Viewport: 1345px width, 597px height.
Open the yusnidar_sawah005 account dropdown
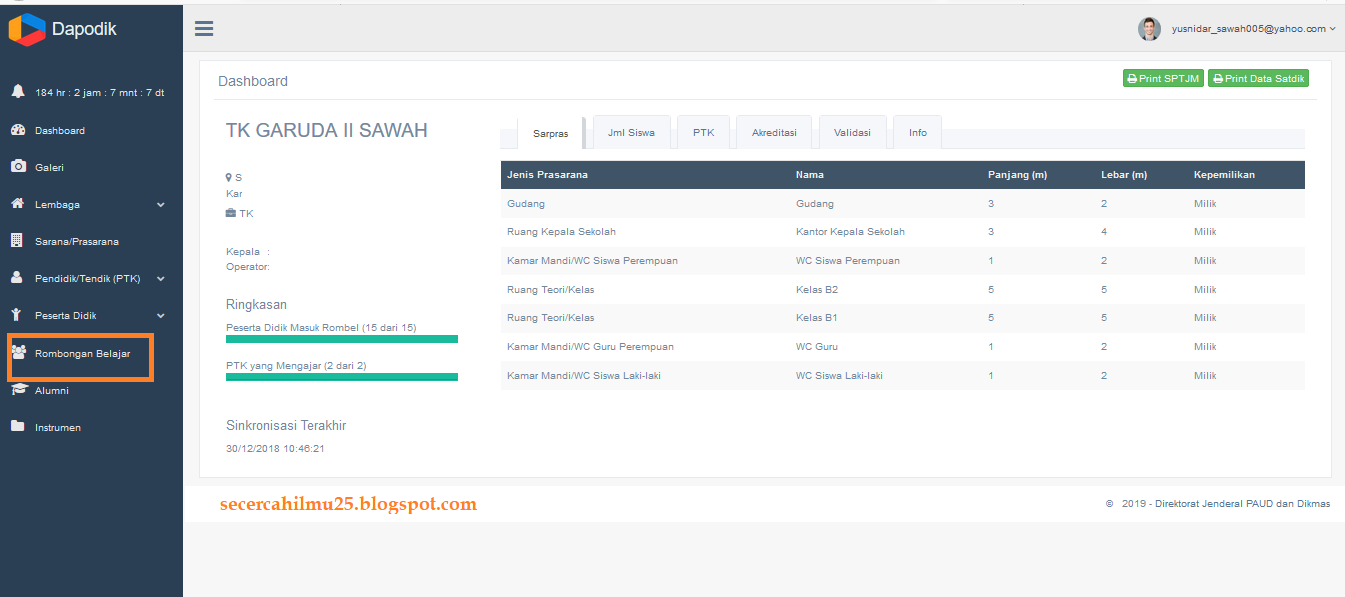tap(1254, 29)
